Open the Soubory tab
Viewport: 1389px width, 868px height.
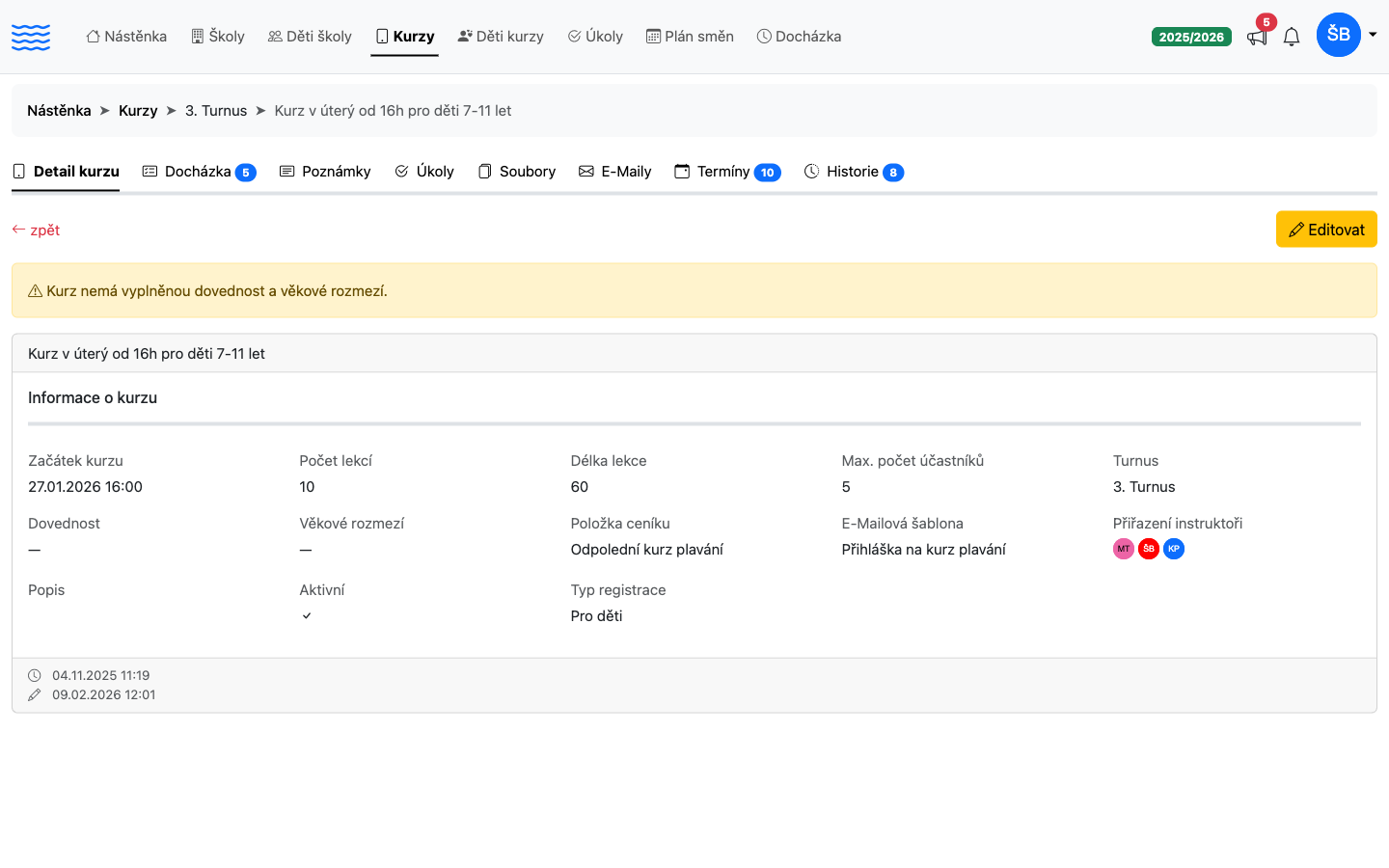pos(517,172)
